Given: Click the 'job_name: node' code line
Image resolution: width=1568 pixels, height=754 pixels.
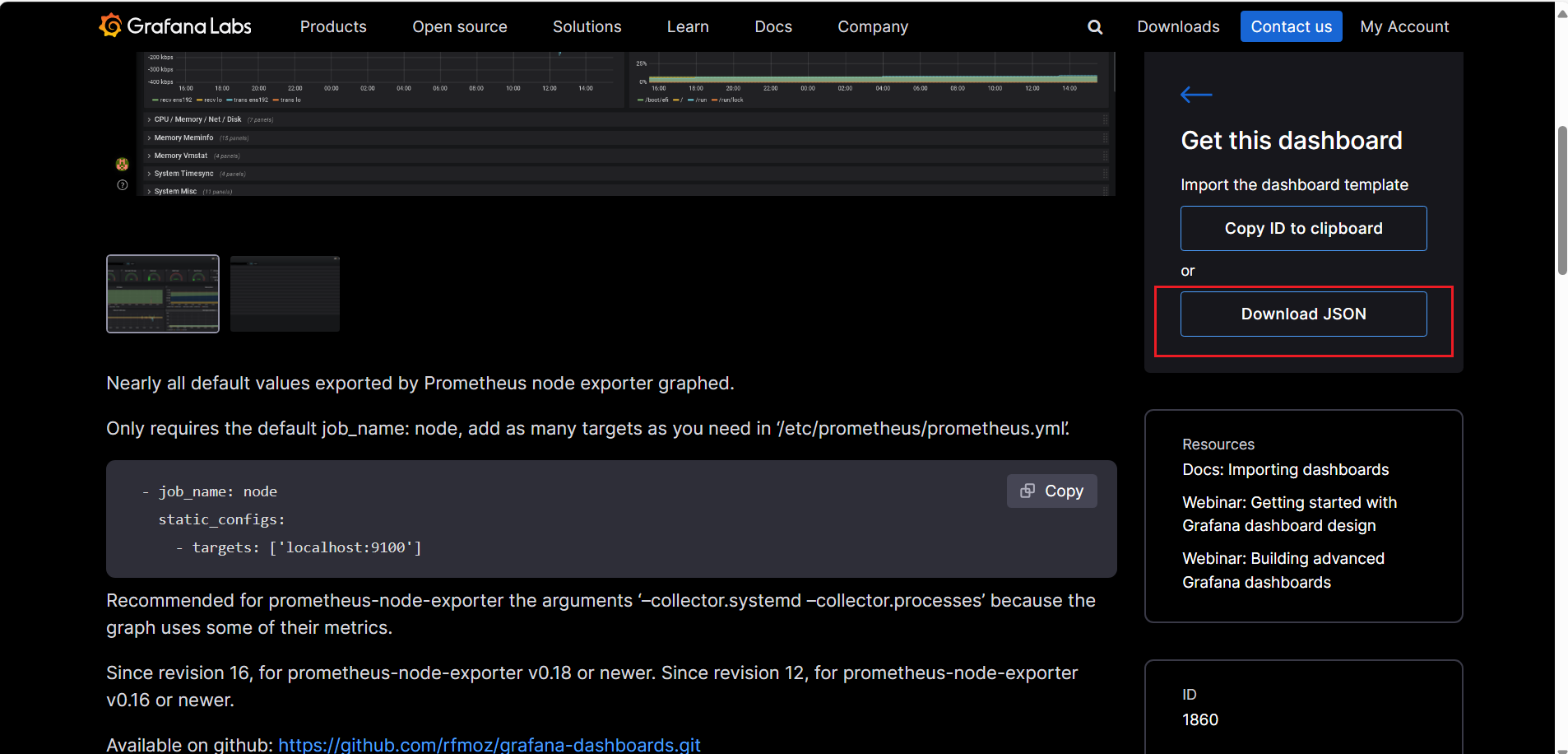Looking at the screenshot, I should tap(209, 491).
